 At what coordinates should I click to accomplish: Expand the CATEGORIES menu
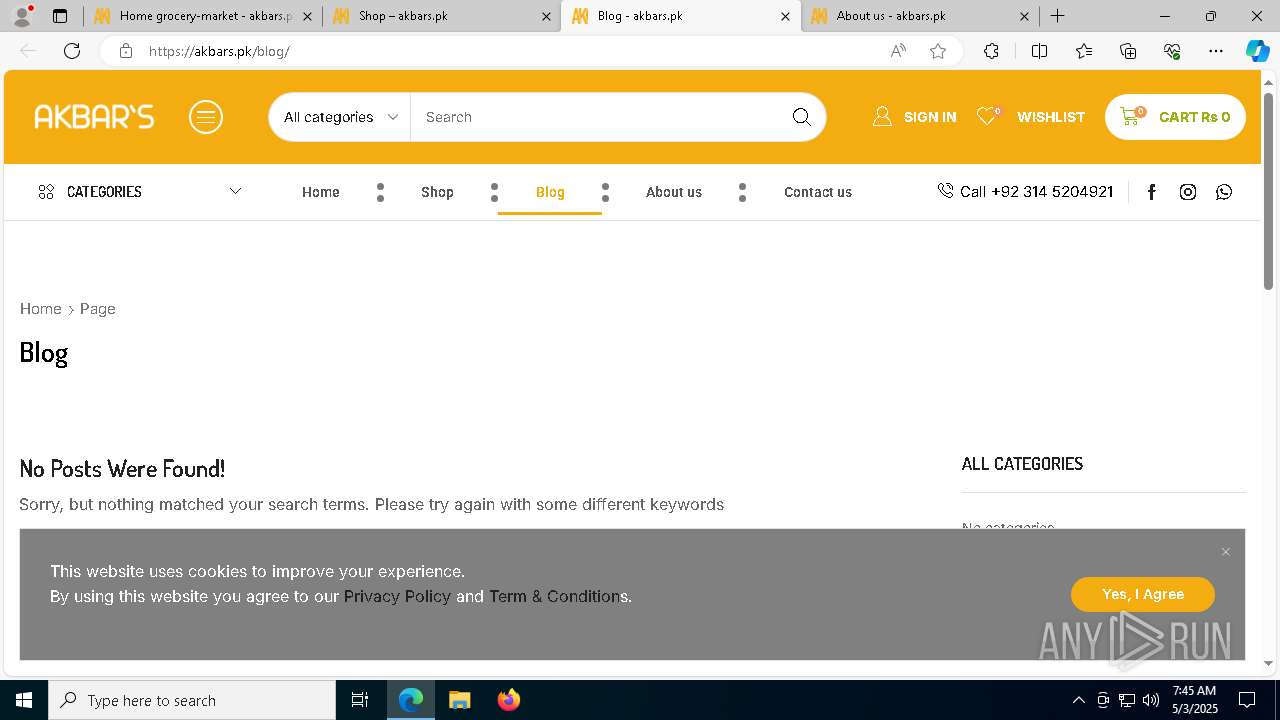[139, 192]
